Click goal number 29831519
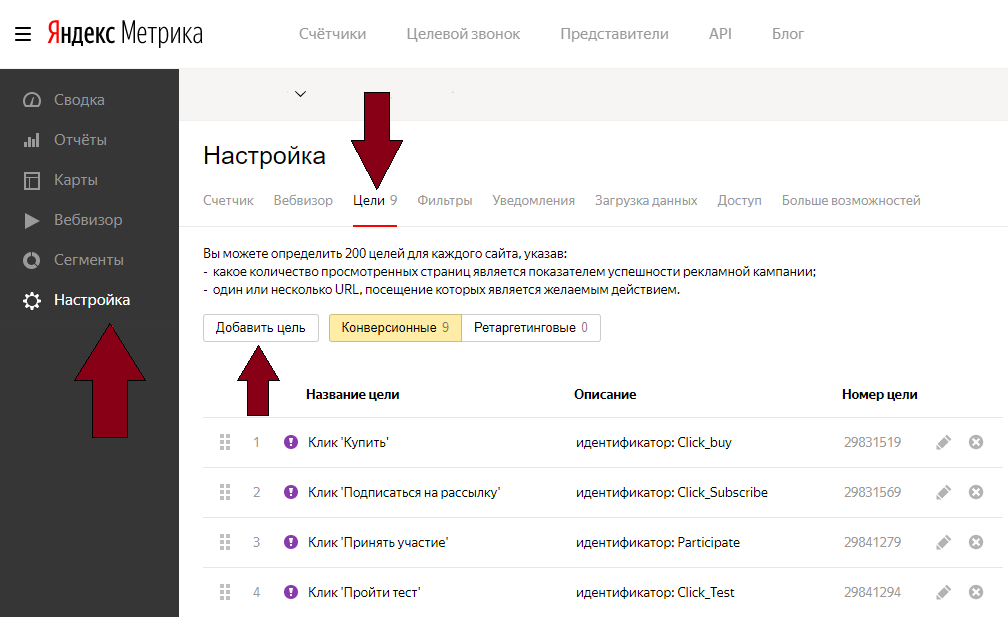Image resolution: width=1008 pixels, height=618 pixels. [872, 442]
